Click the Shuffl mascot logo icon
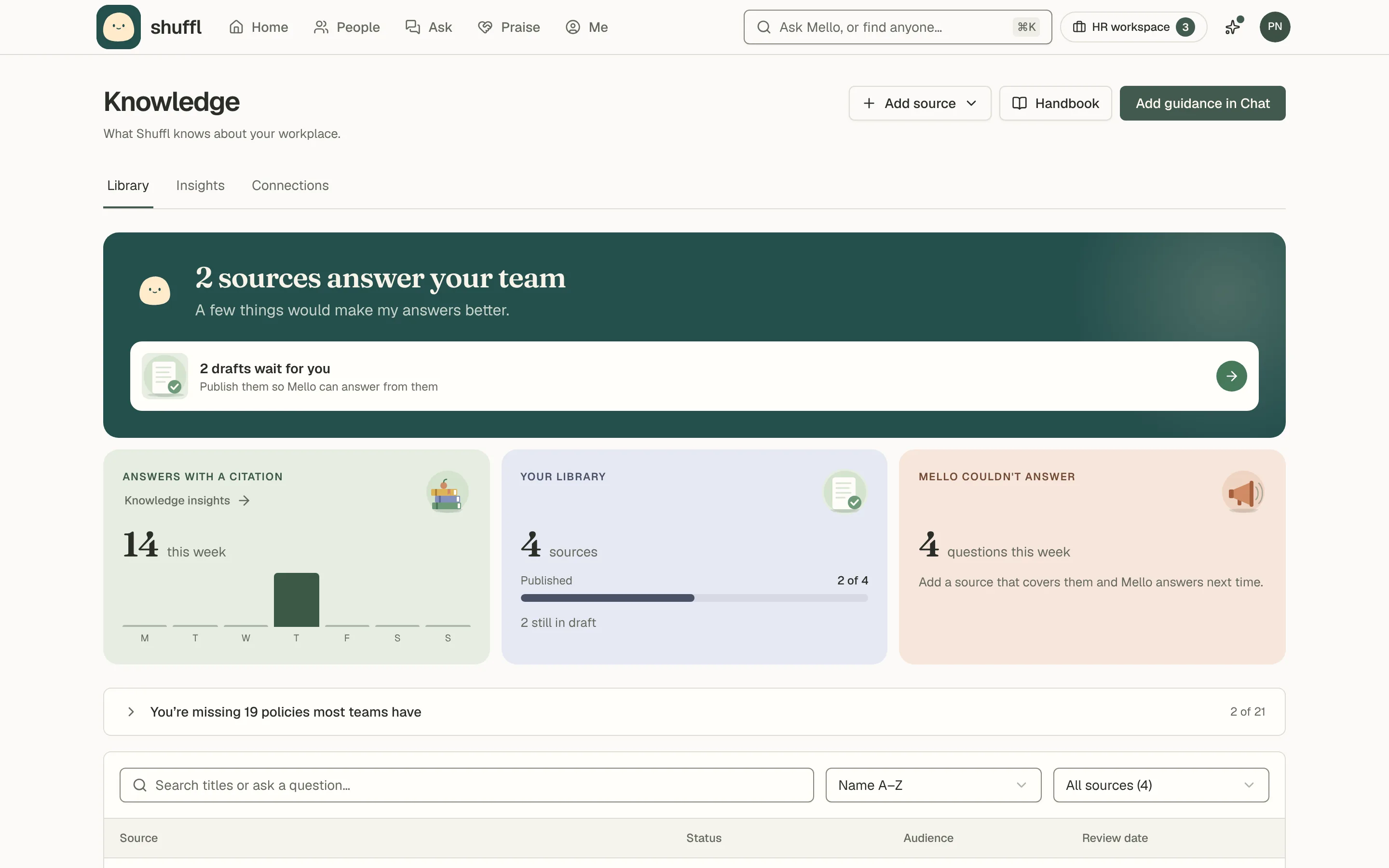This screenshot has height=868, width=1389. pos(118,27)
